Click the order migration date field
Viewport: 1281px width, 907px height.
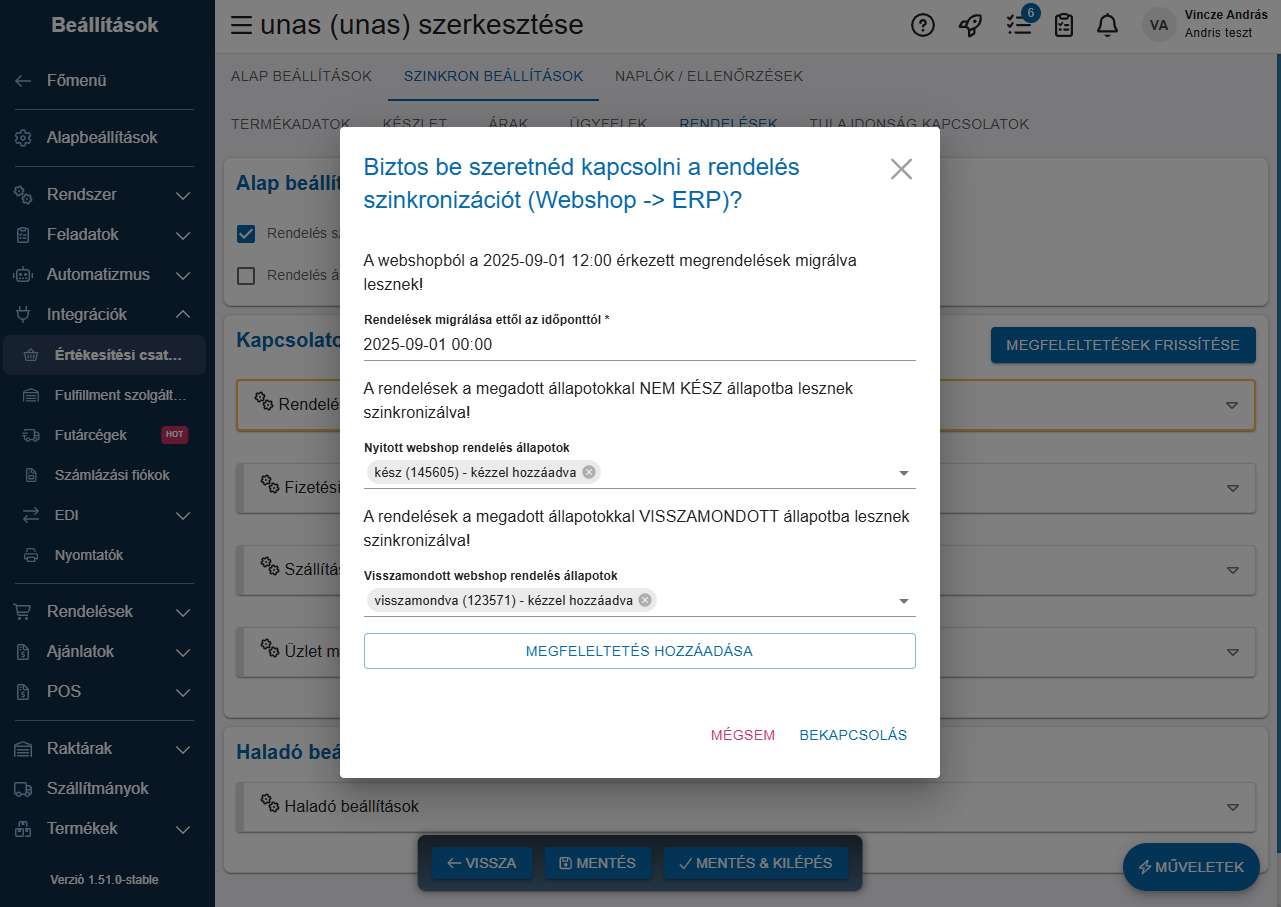pyautogui.click(x=639, y=345)
